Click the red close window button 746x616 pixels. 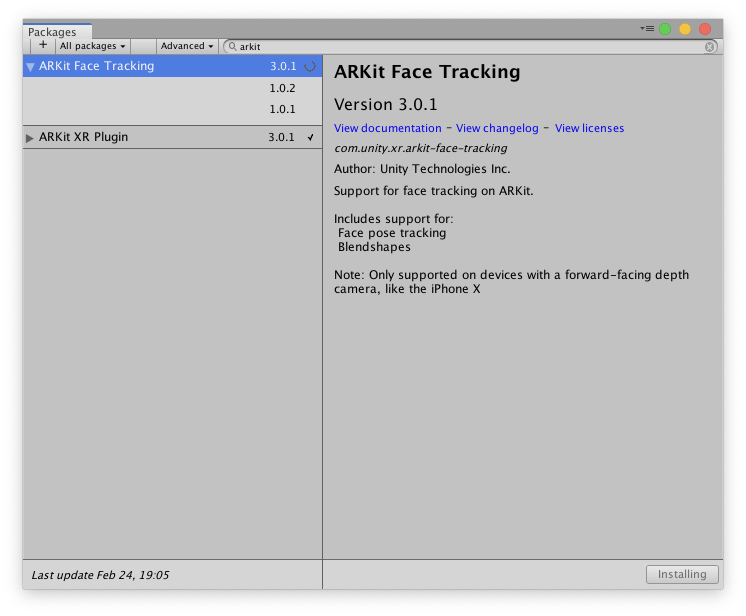705,29
